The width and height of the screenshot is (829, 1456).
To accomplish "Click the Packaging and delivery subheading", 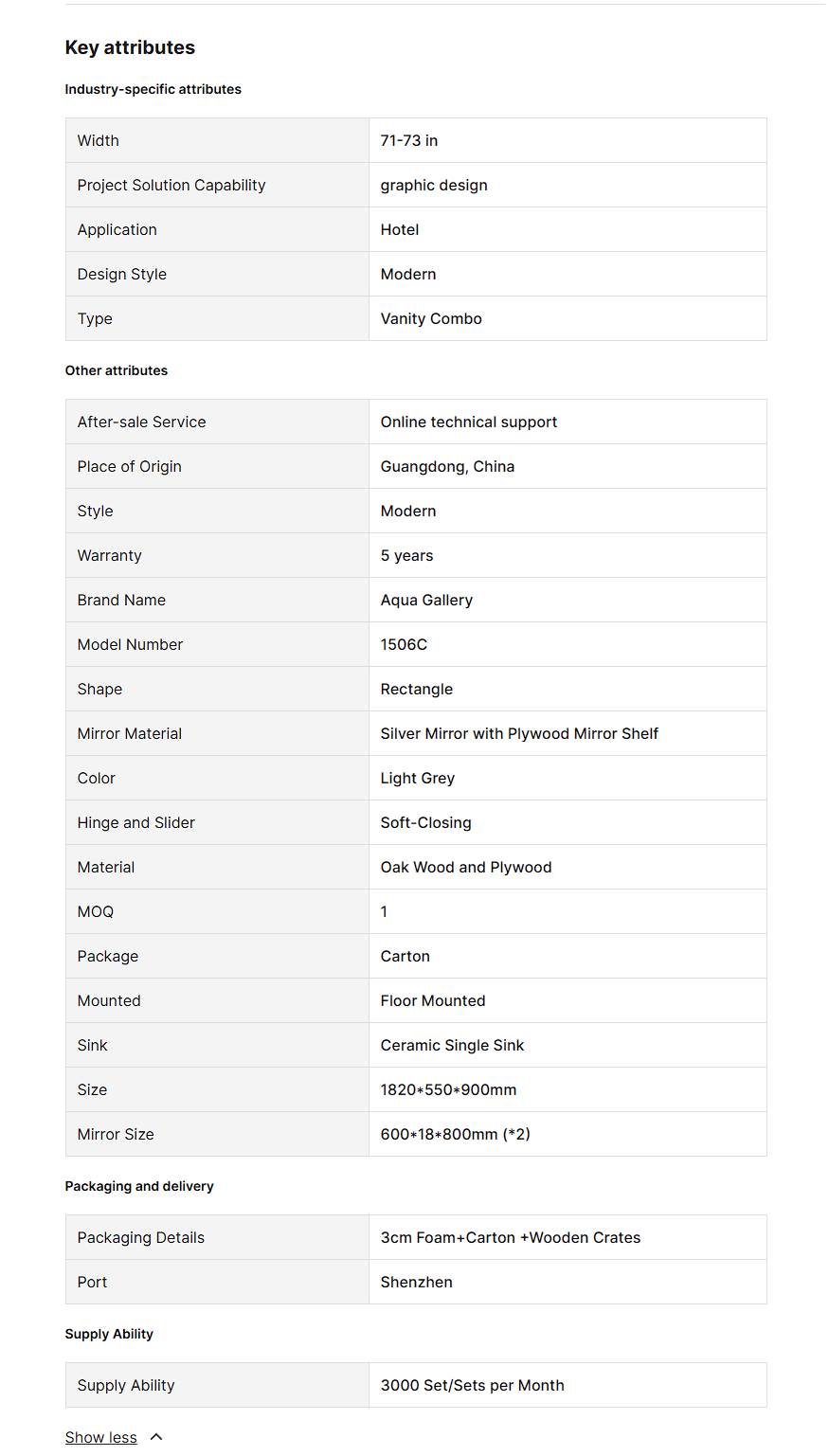I will coord(139,1186).
